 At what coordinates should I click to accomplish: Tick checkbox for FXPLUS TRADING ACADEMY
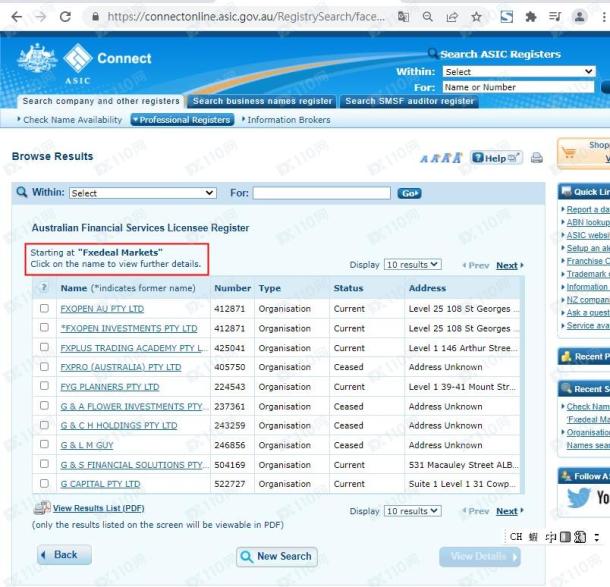click(x=44, y=347)
